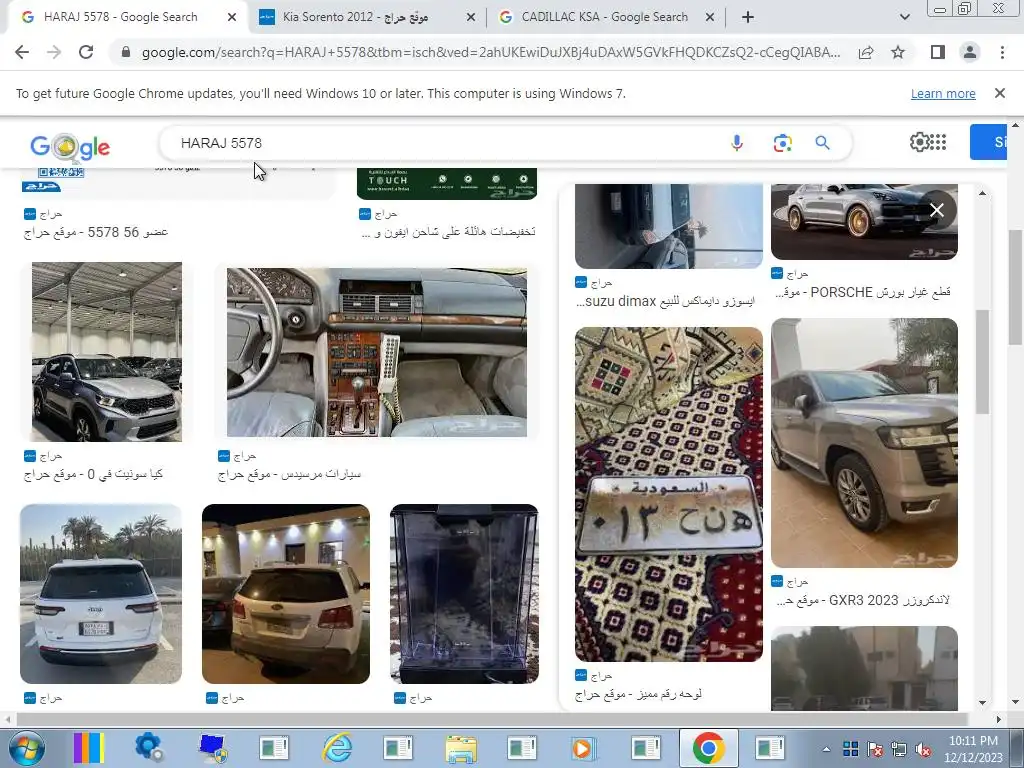The height and width of the screenshot is (768, 1024).
Task: Open Internet Explorer from the taskbar
Action: click(x=337, y=748)
